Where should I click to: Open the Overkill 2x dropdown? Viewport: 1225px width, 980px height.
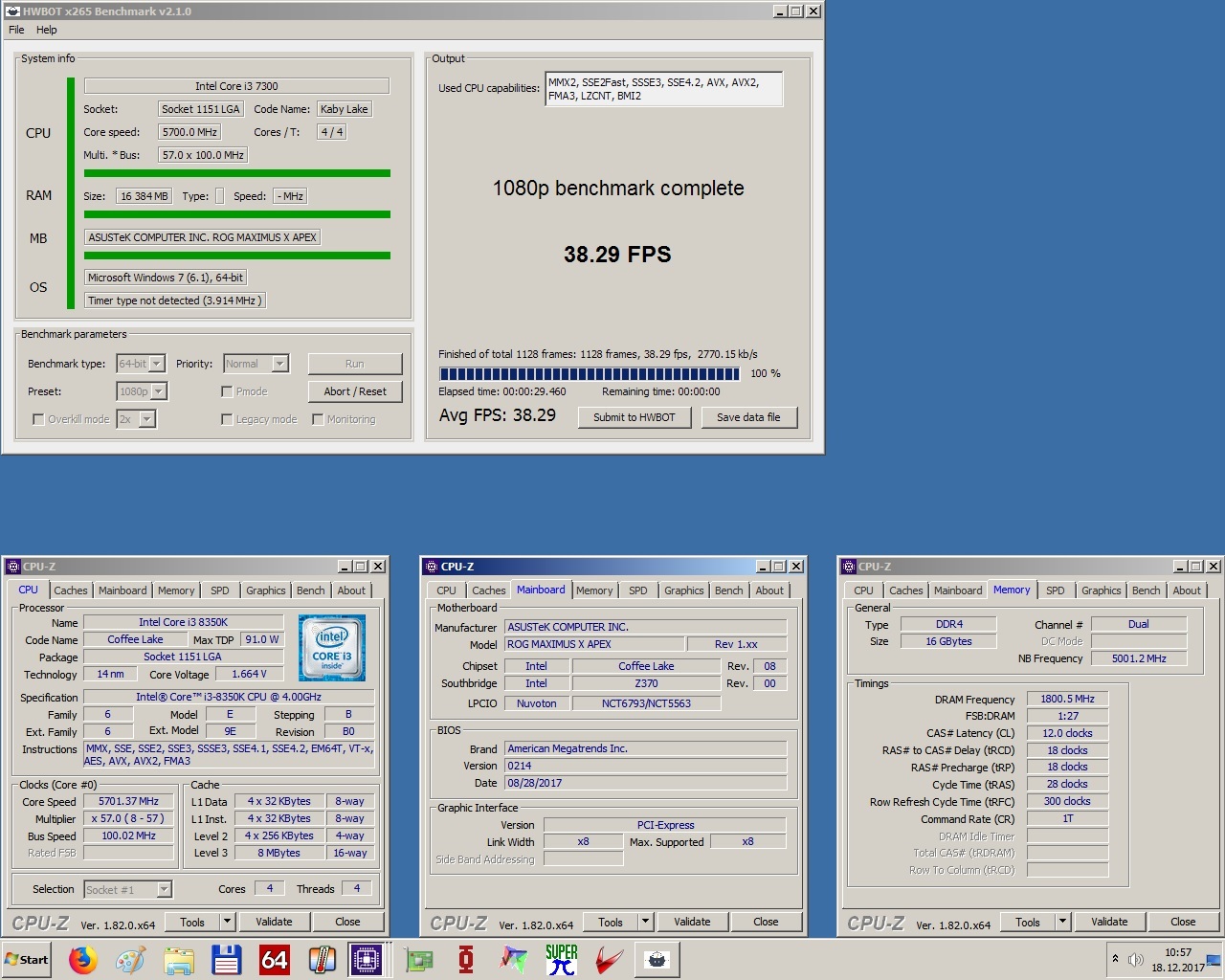pyautogui.click(x=136, y=419)
